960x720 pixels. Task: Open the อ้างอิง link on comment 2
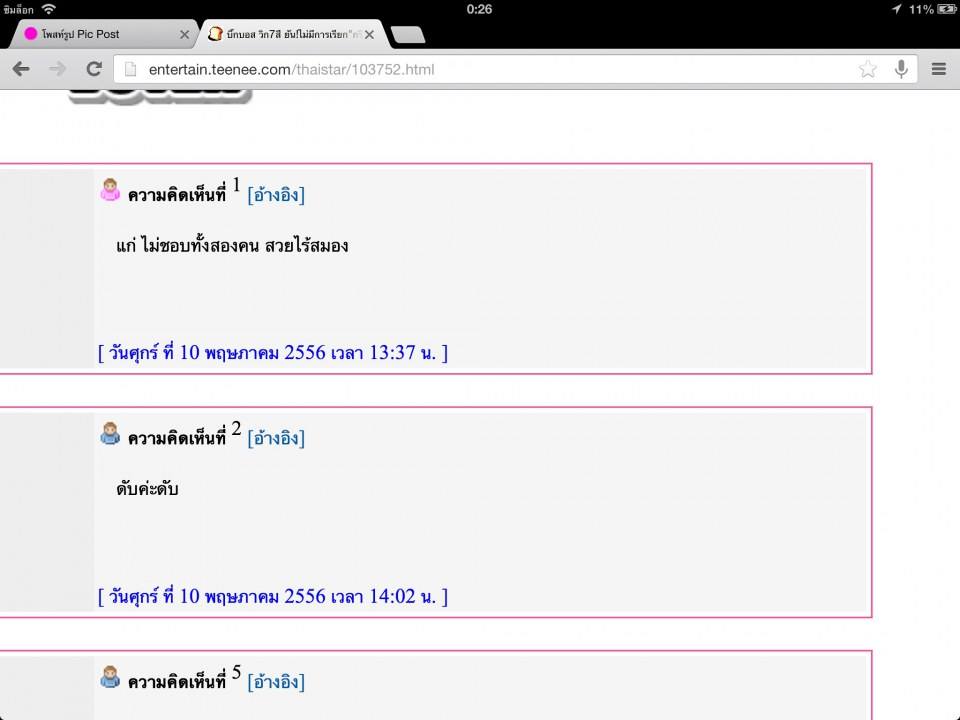pos(274,438)
